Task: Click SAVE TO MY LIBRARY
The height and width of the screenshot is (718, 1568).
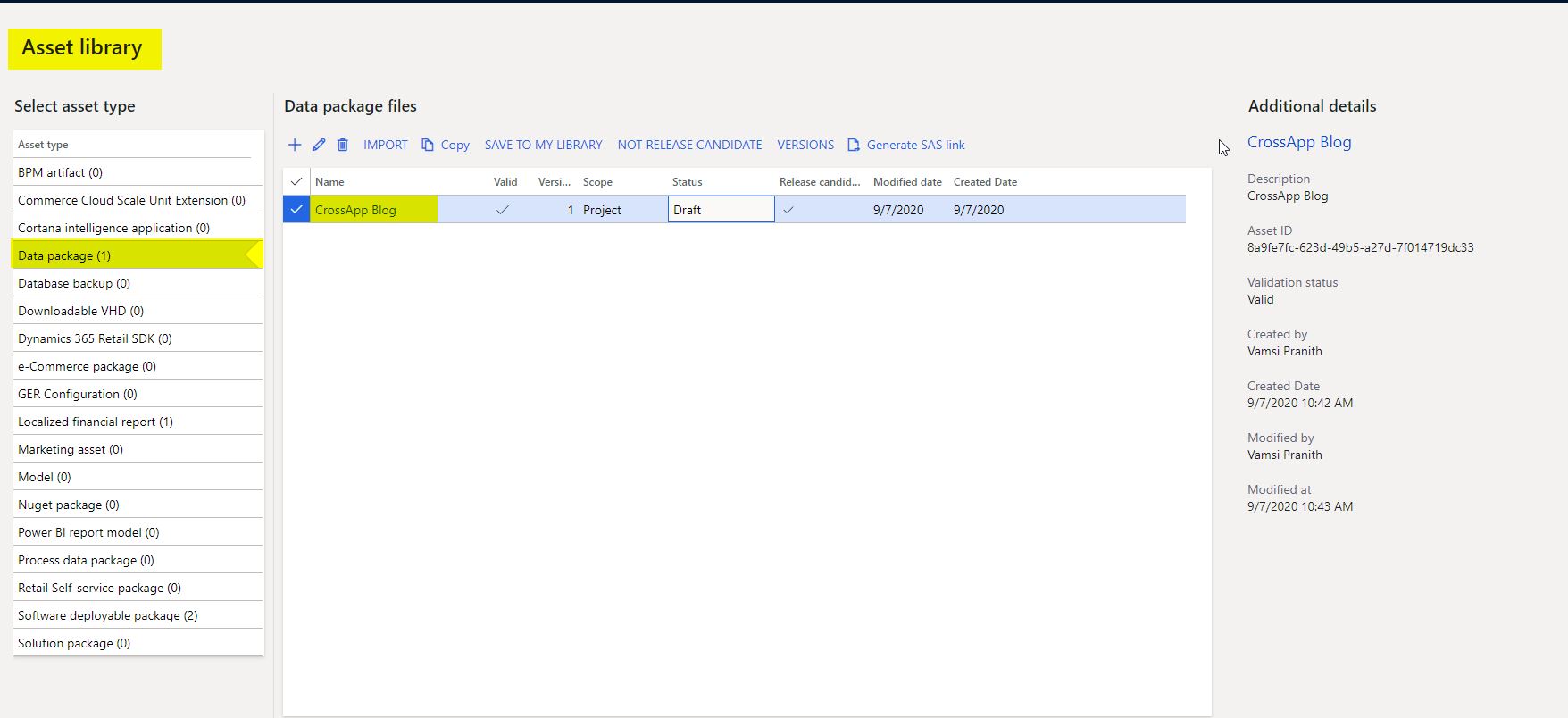Action: (543, 145)
